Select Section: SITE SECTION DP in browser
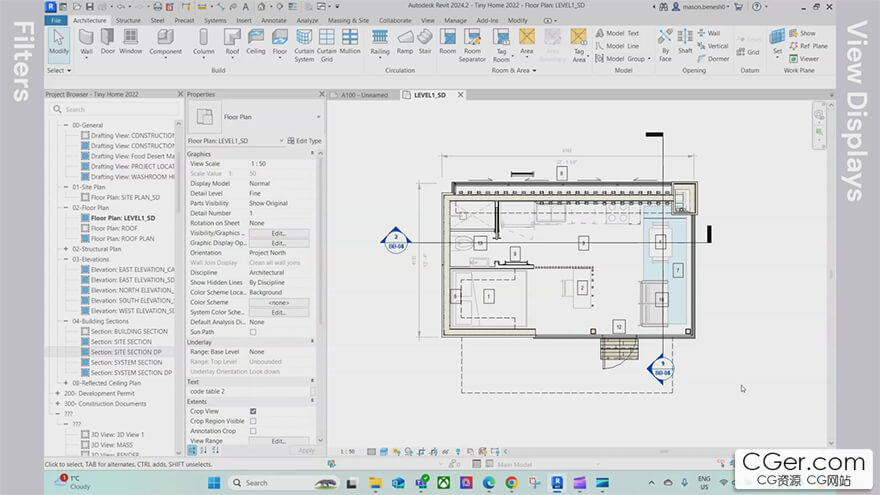 pyautogui.click(x=126, y=352)
